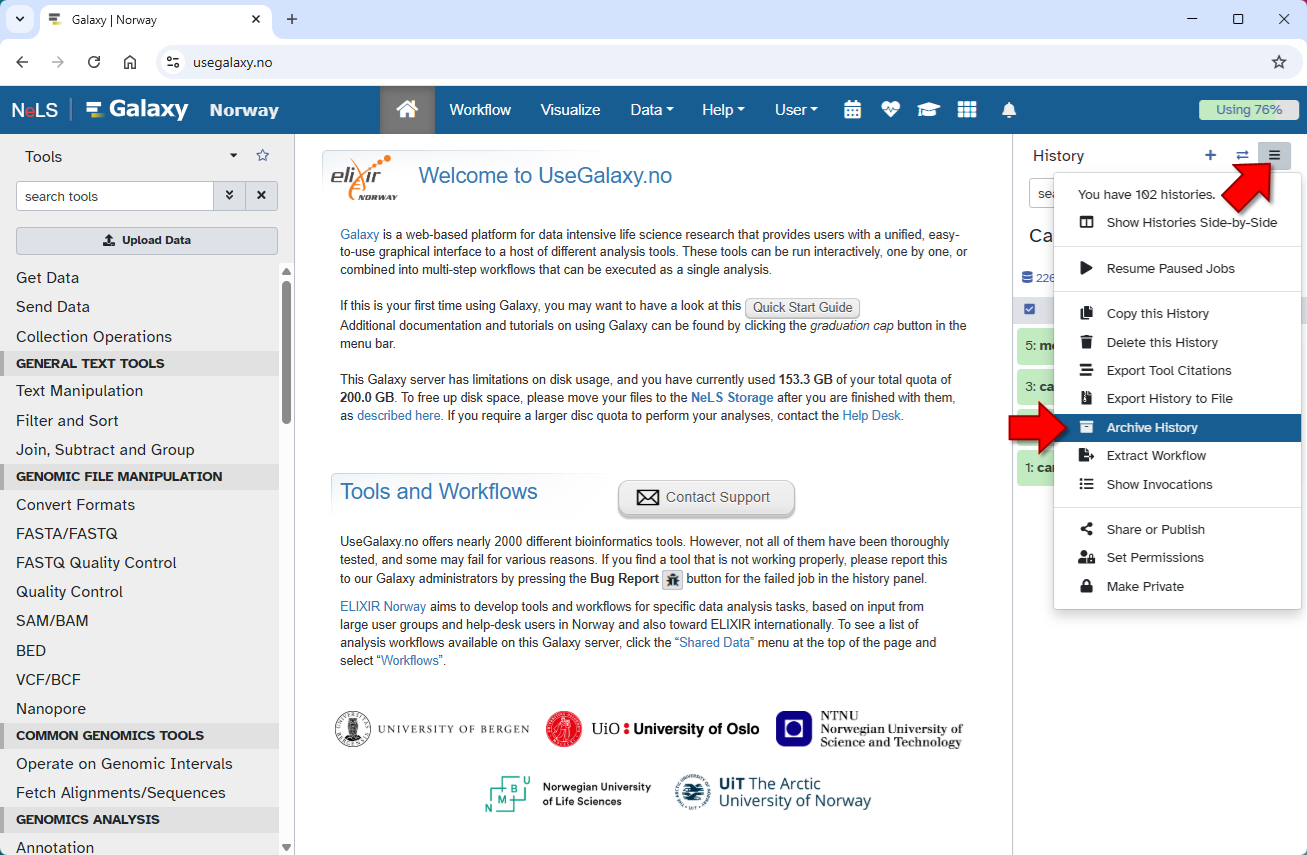The width and height of the screenshot is (1307, 855).
Task: Click the Using 76% storage meter
Action: [1248, 110]
